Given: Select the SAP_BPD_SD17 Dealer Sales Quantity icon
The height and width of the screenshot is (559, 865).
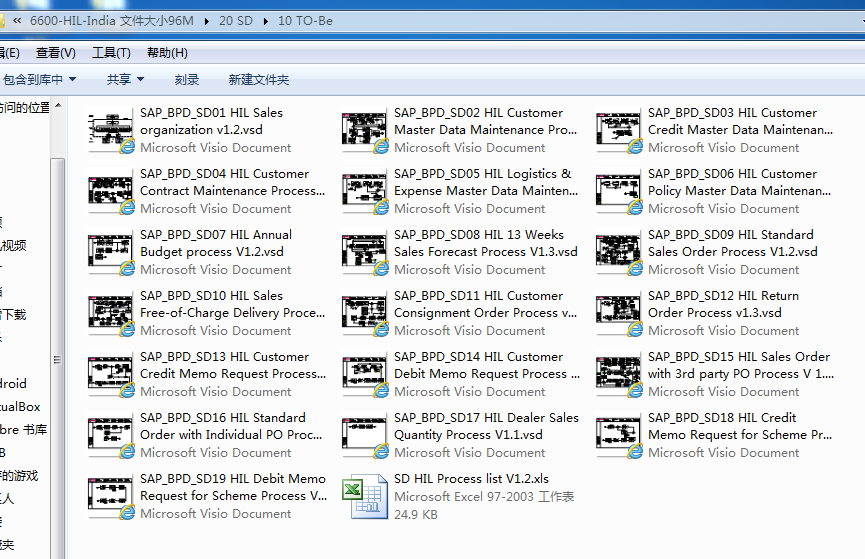Looking at the screenshot, I should pyautogui.click(x=365, y=435).
